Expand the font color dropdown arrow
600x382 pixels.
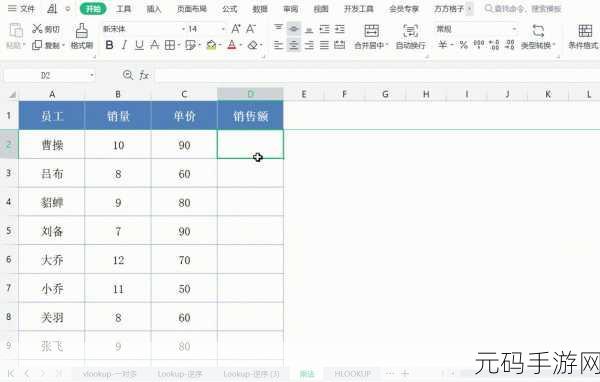pyautogui.click(x=241, y=46)
